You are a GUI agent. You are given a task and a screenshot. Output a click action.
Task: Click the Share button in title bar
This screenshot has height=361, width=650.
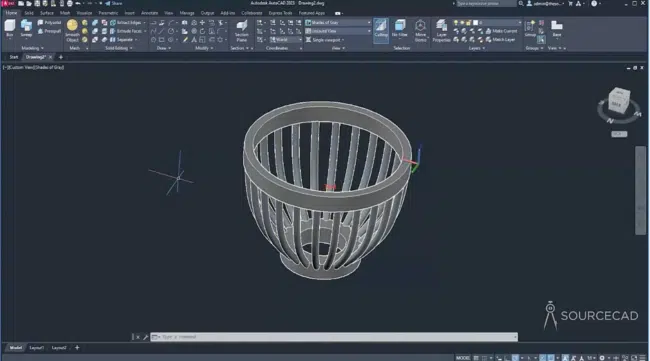pyautogui.click(x=114, y=3)
